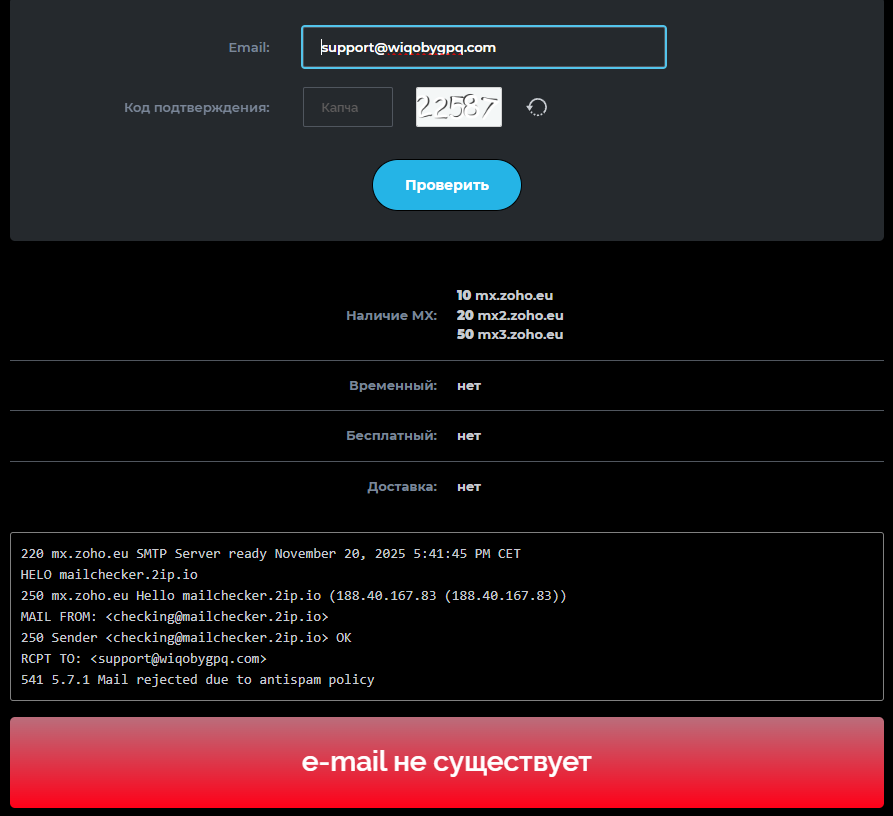The image size is (893, 816).
Task: Click the 'Наличие MX' label
Action: click(392, 315)
